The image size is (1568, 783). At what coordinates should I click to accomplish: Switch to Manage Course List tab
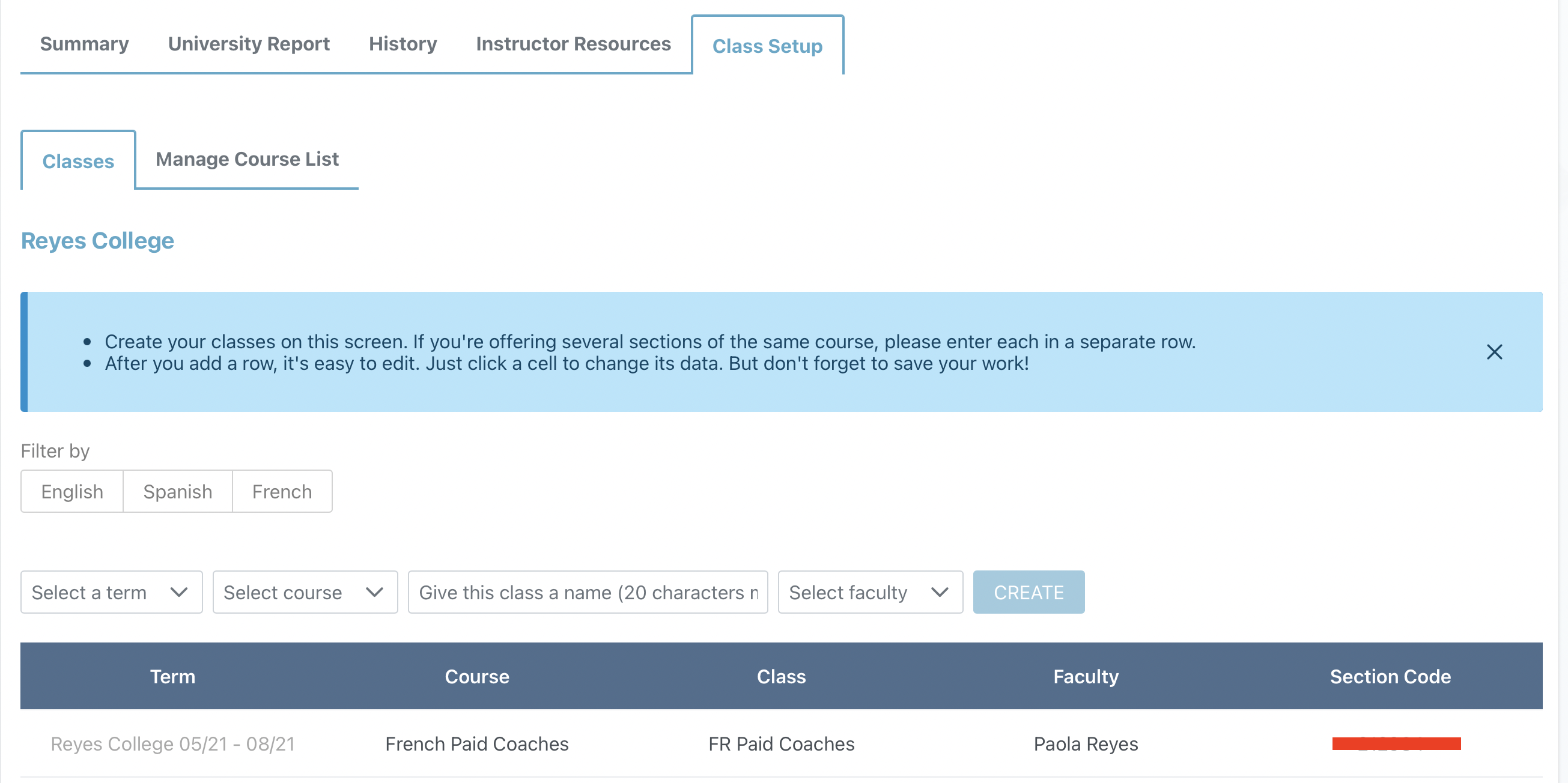pos(247,159)
